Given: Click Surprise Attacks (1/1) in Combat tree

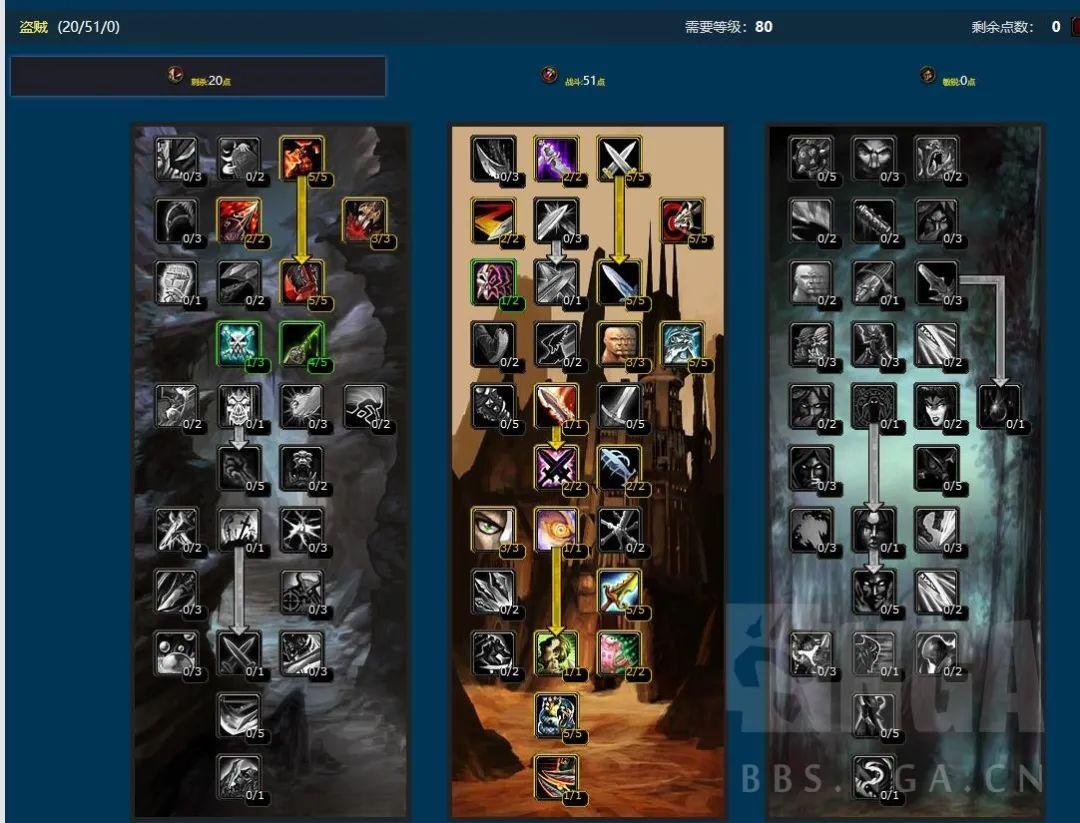Looking at the screenshot, I should coord(556,653).
